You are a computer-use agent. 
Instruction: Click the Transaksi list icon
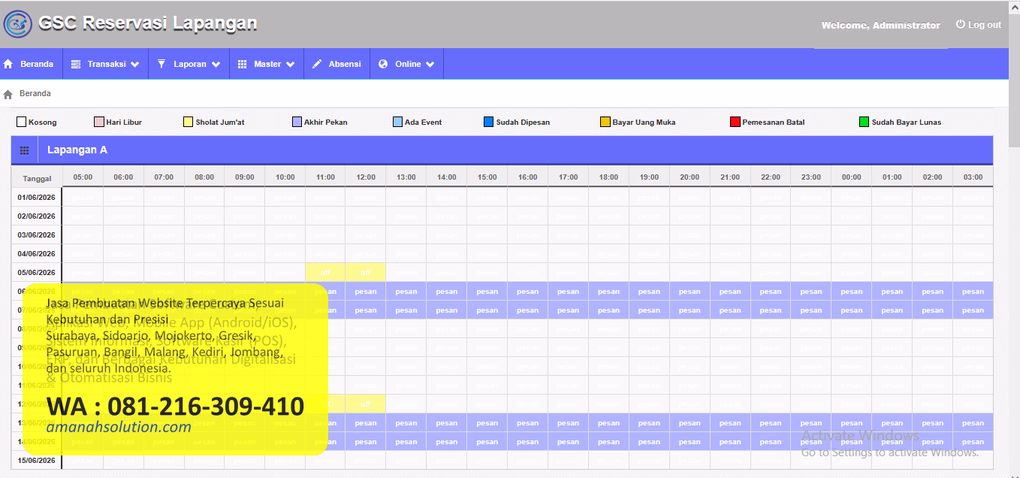pyautogui.click(x=76, y=64)
